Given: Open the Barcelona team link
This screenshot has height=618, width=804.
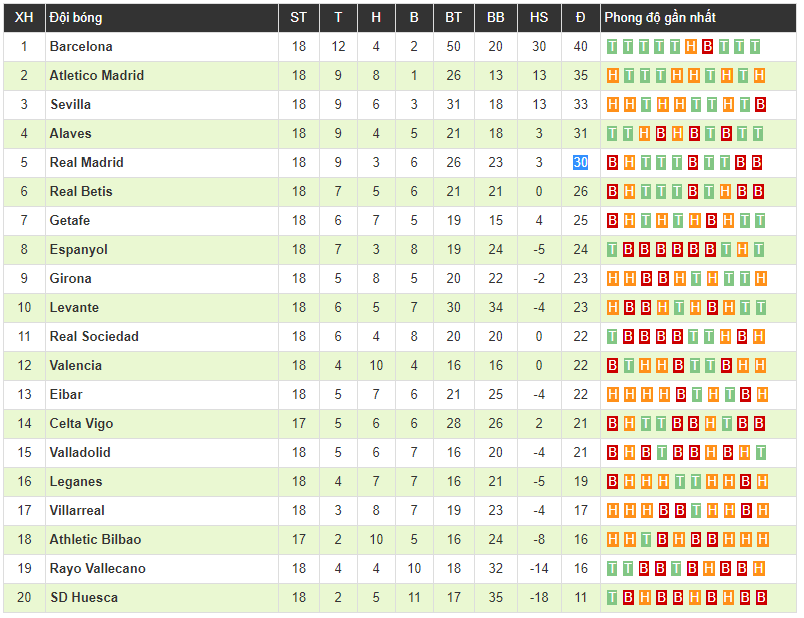Looking at the screenshot, I should pyautogui.click(x=81, y=46).
